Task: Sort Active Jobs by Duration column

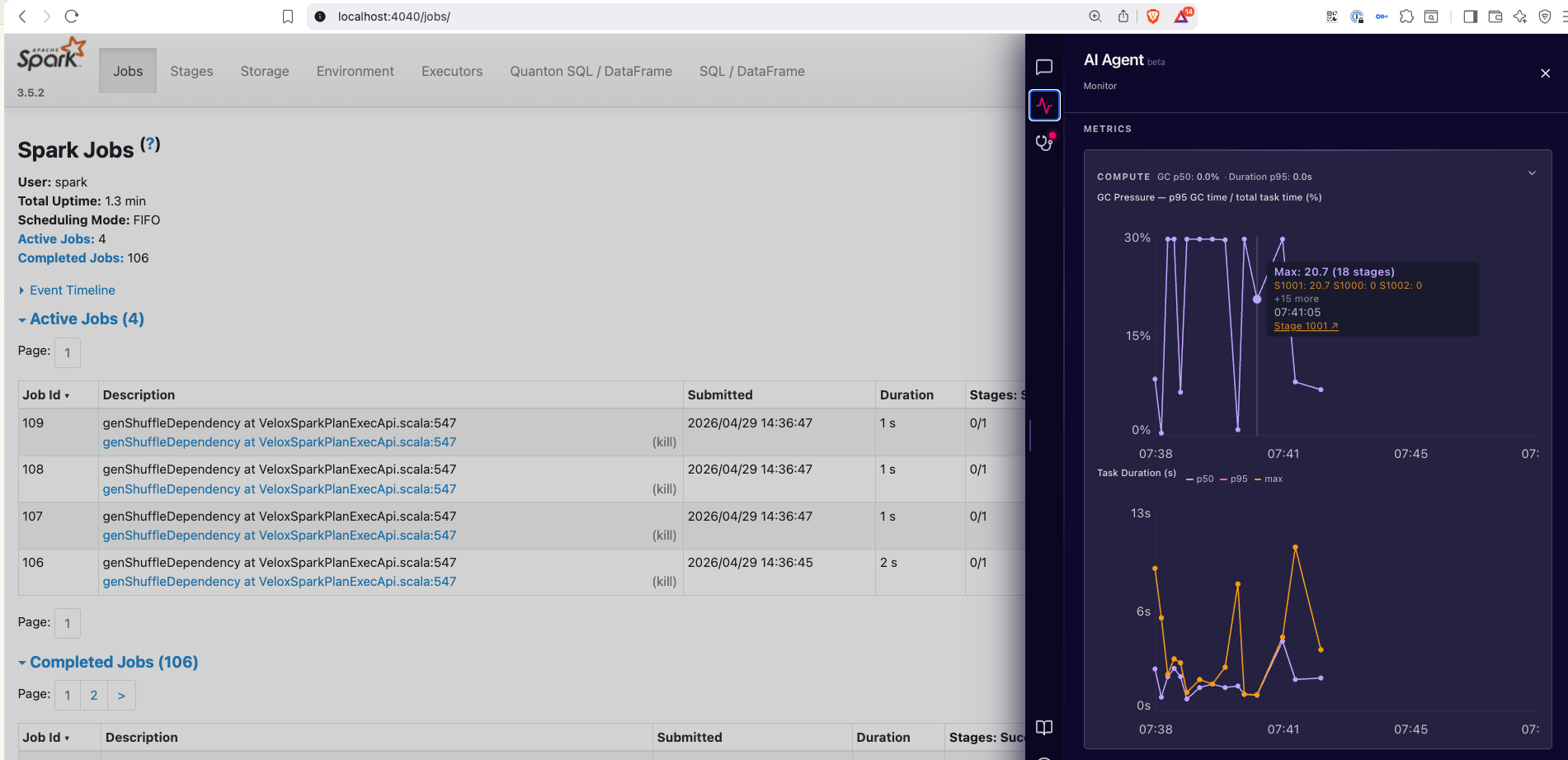Action: click(x=906, y=395)
